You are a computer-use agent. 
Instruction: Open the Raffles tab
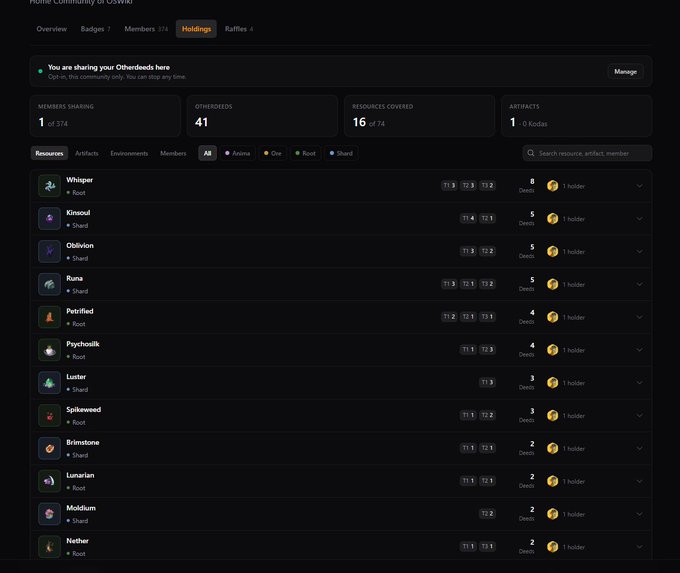(239, 29)
